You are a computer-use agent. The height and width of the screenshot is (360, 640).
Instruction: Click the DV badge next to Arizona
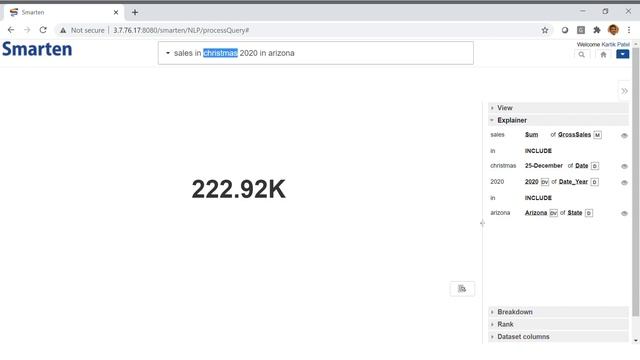pyautogui.click(x=553, y=213)
